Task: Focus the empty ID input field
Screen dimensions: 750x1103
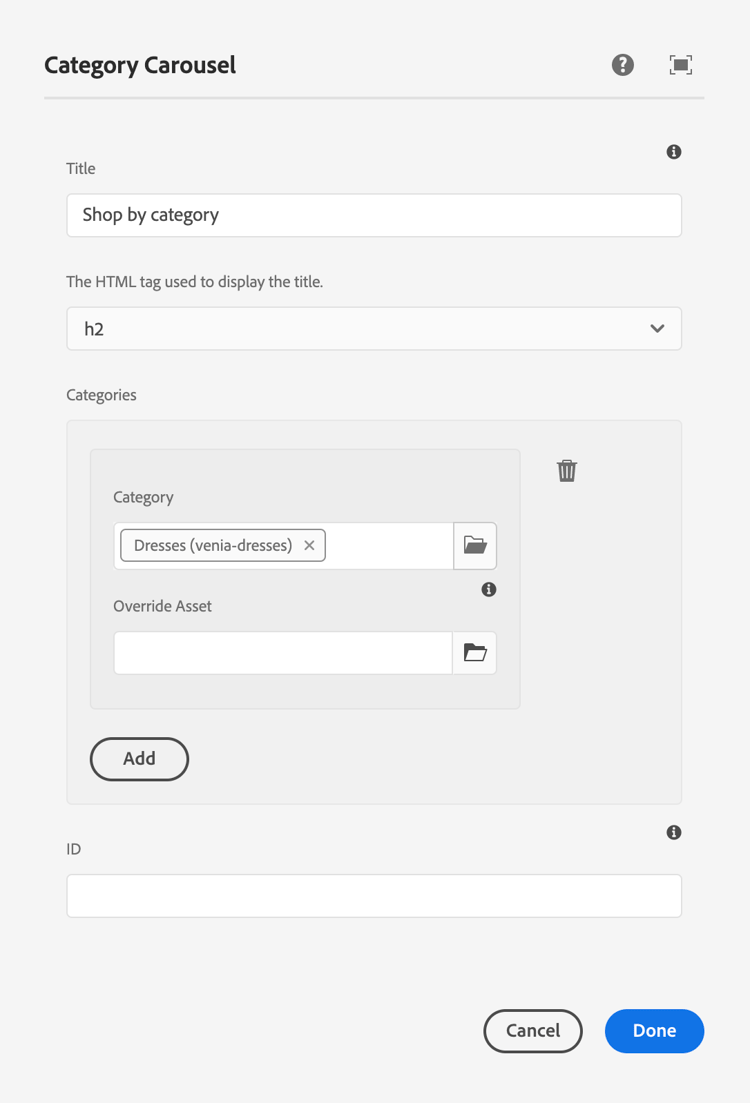Action: point(374,895)
